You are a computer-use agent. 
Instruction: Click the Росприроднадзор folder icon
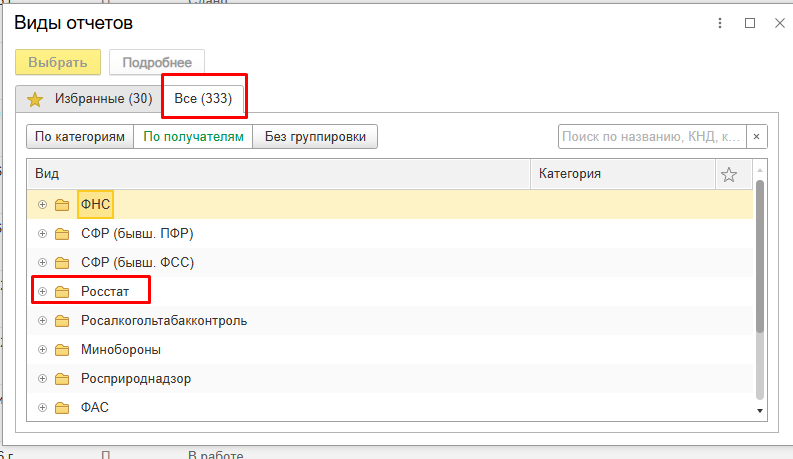(62, 379)
